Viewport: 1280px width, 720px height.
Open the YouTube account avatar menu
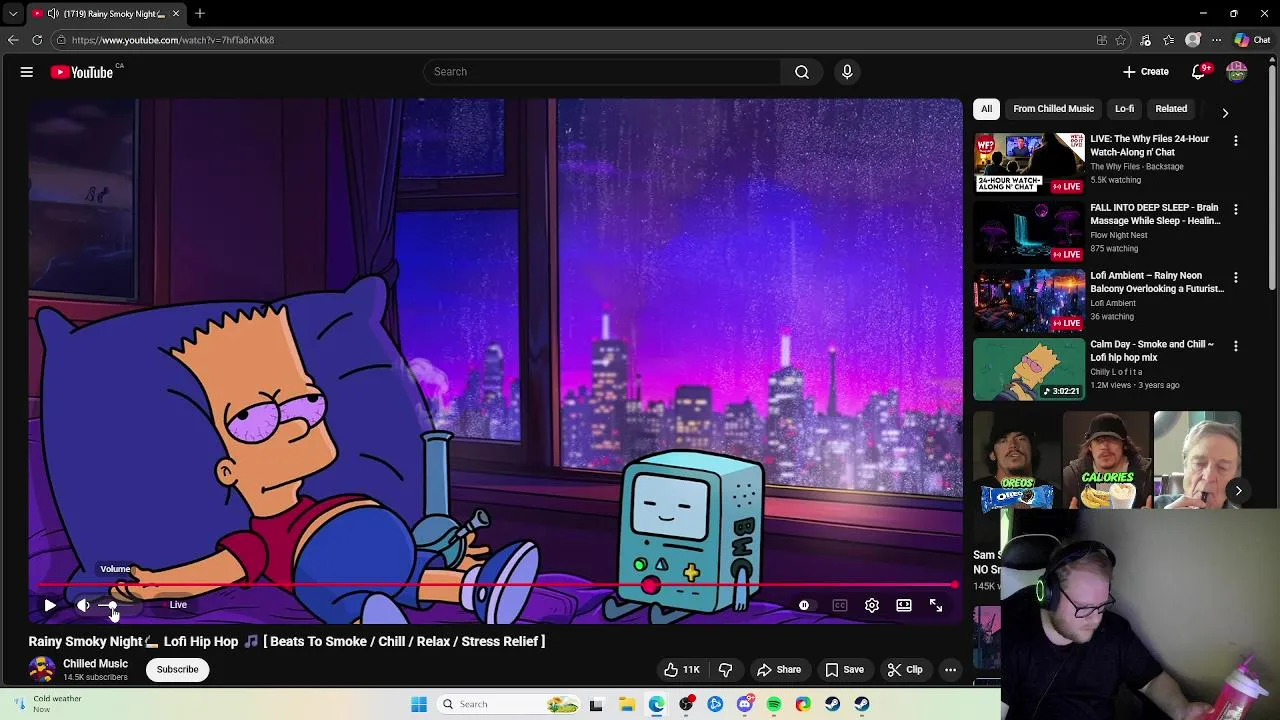(1237, 72)
